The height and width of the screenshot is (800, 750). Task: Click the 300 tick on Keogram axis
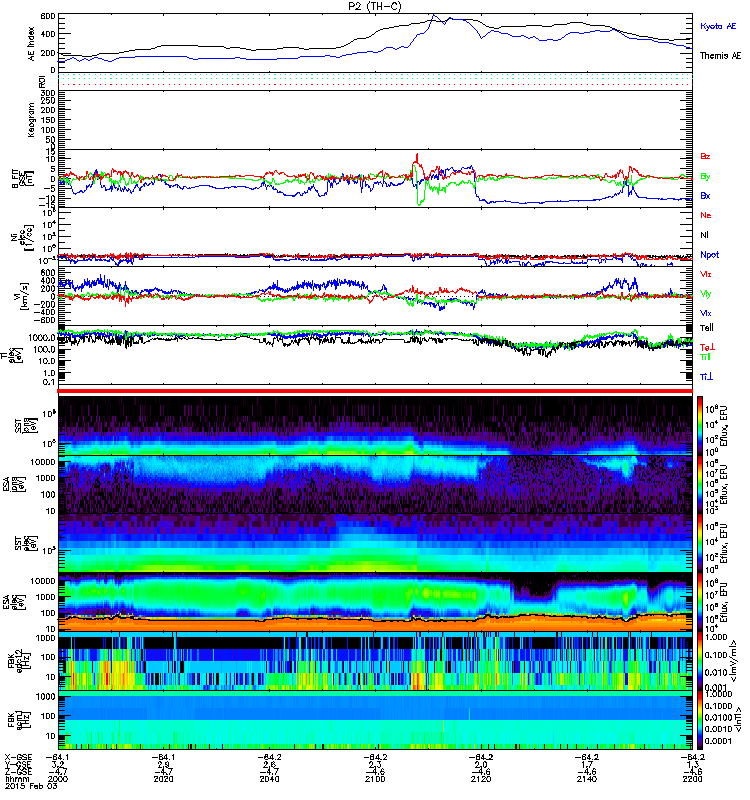(48, 93)
